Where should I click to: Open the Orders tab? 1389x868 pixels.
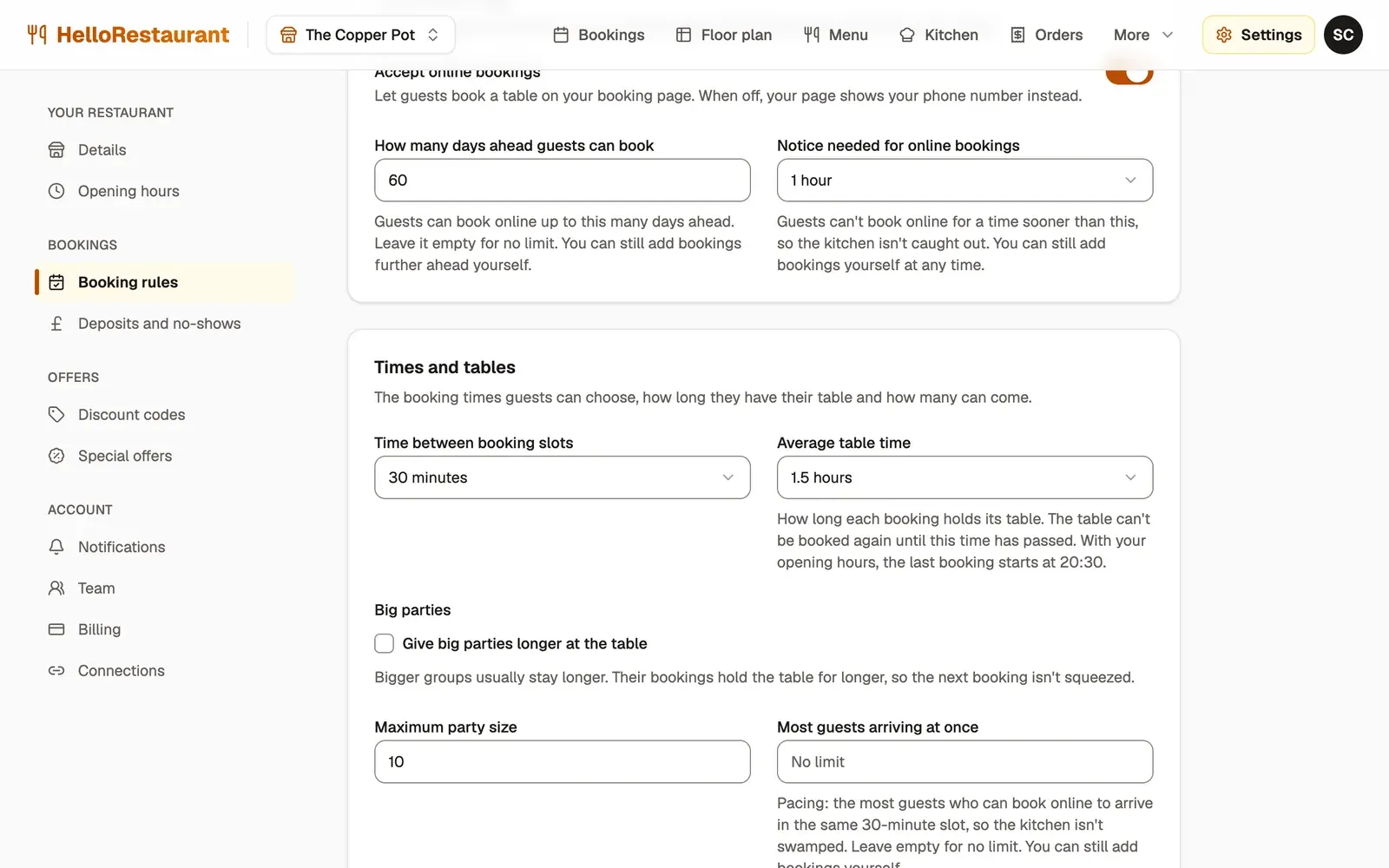[x=1047, y=35]
